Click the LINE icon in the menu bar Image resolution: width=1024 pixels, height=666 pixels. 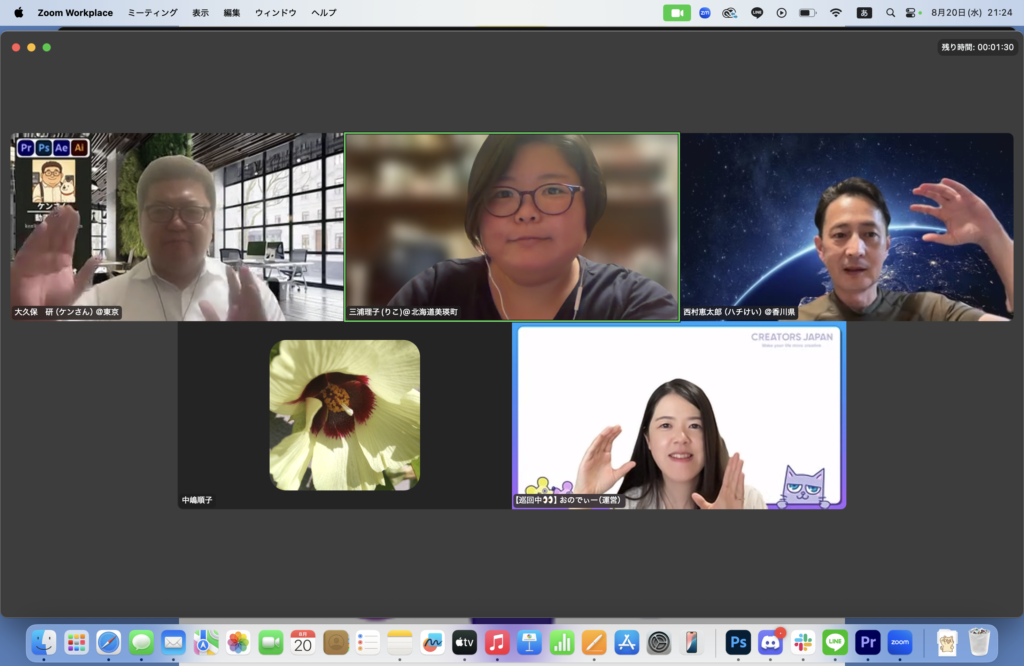click(757, 13)
